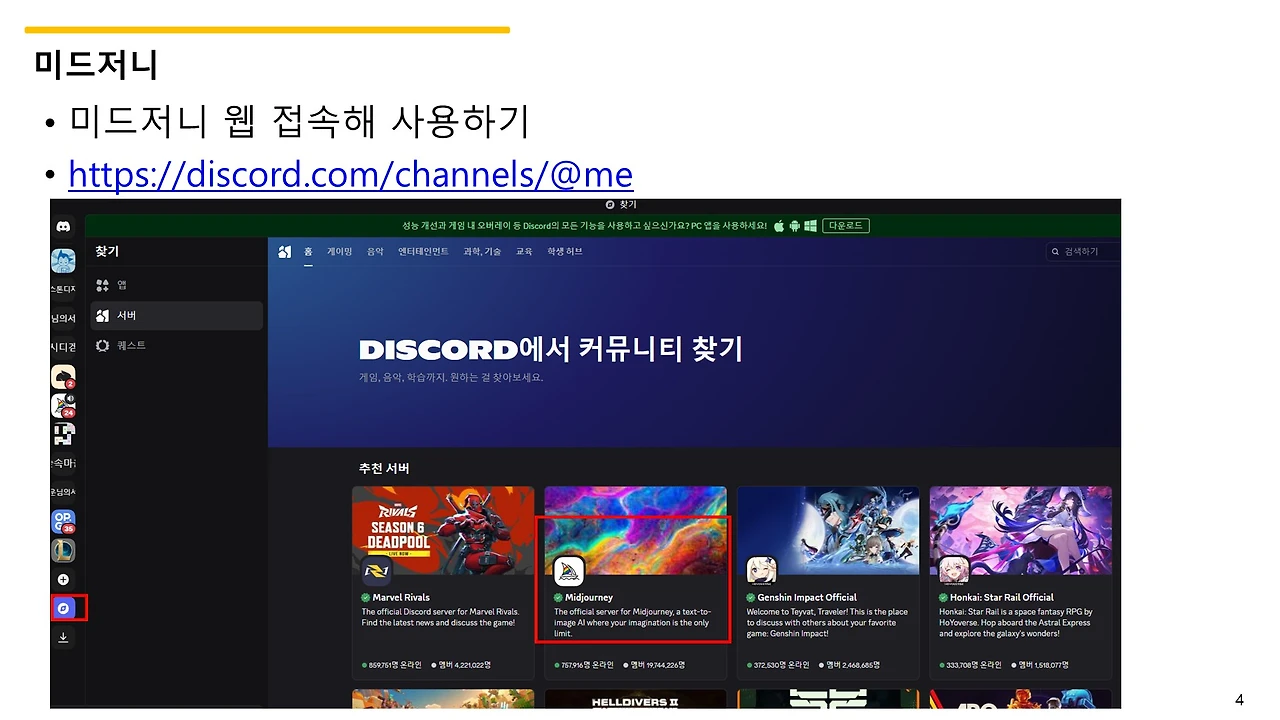The height and width of the screenshot is (720, 1280).
Task: Click the Apple platform icon in the banner
Action: click(779, 226)
